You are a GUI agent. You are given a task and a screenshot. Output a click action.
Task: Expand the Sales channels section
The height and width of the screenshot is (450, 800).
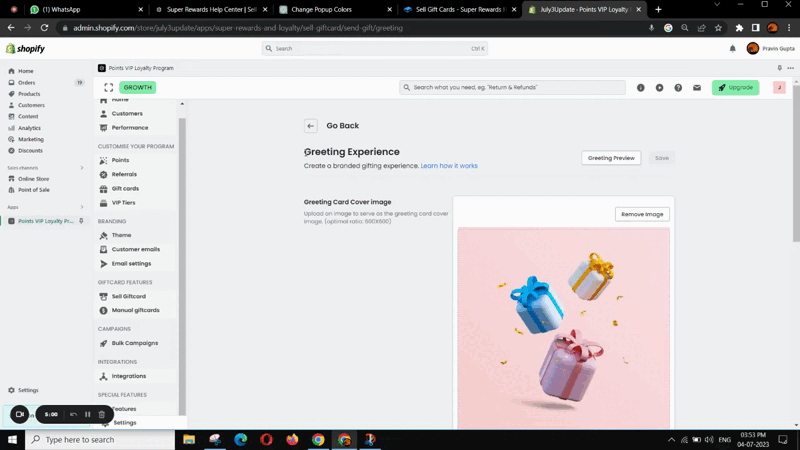82,168
